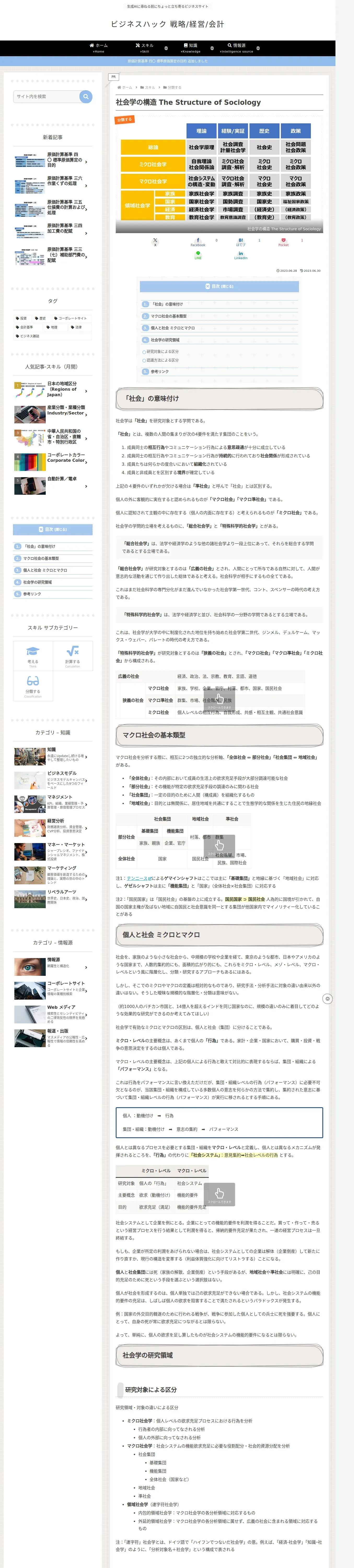Click site title ビジネスハック 戦略/経営/会計
This screenshot has height=1568, width=354.
[167, 24]
